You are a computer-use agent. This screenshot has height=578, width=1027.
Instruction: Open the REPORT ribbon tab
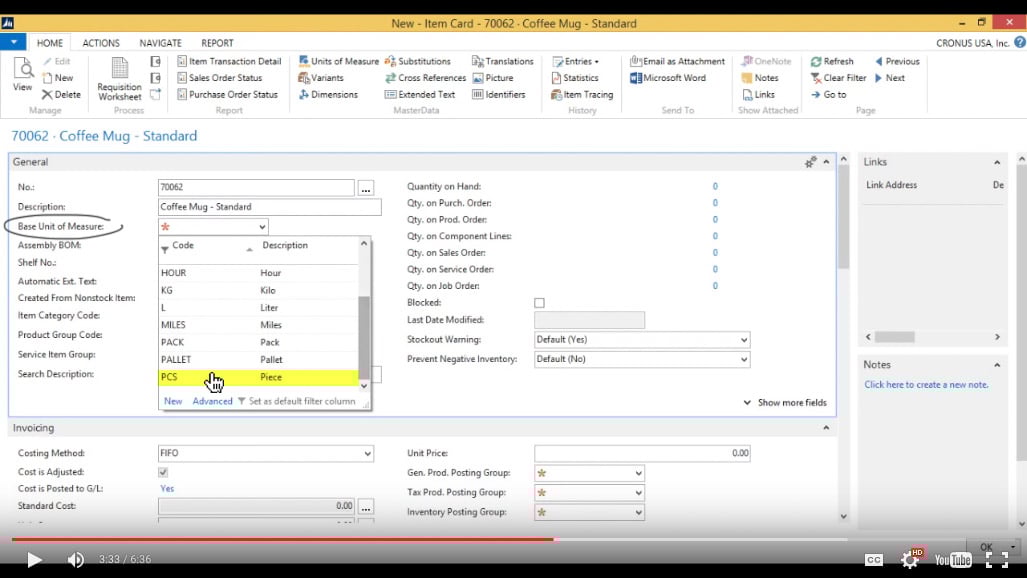[216, 42]
